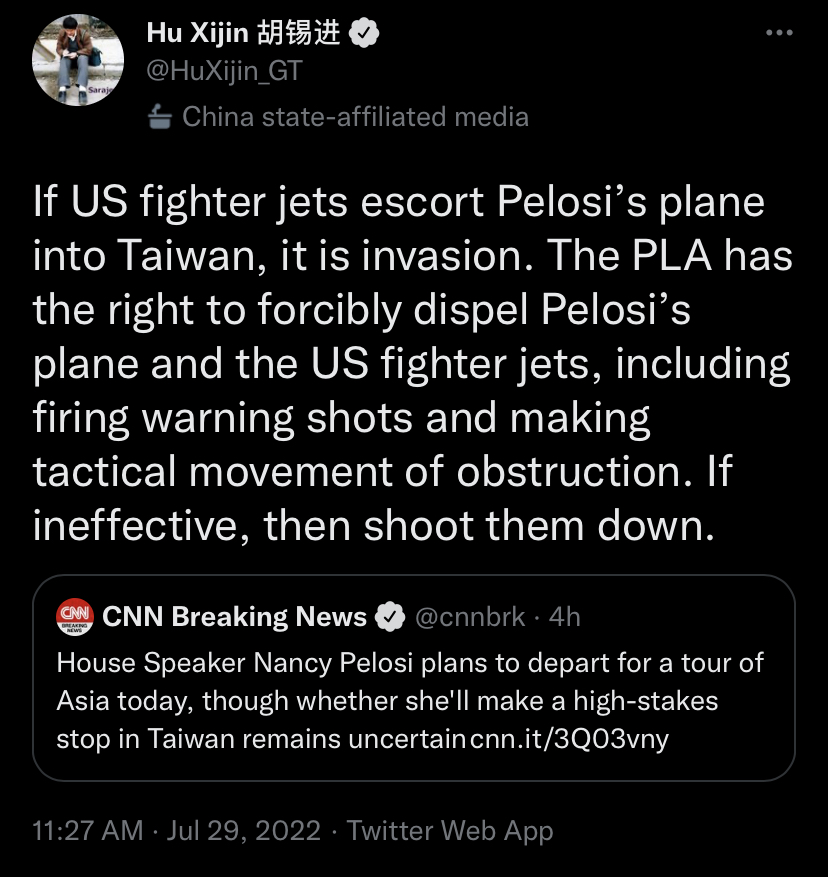The height and width of the screenshot is (877, 828).
Task: Open the @HuXijin_GT handle
Action: [x=224, y=71]
